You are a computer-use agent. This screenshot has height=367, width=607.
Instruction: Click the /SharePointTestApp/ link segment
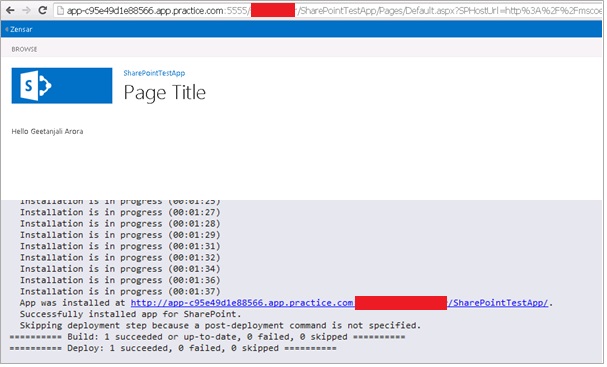coord(498,303)
